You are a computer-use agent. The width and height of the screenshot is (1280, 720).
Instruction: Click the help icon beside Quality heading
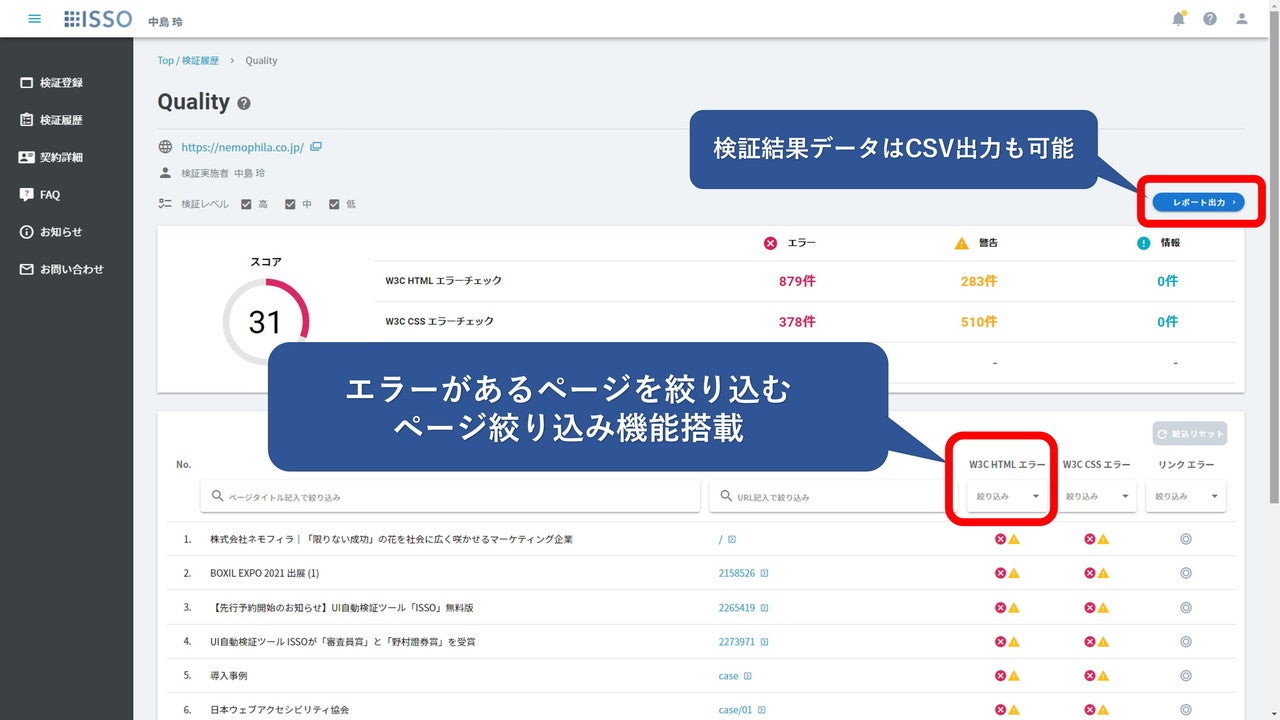click(244, 103)
